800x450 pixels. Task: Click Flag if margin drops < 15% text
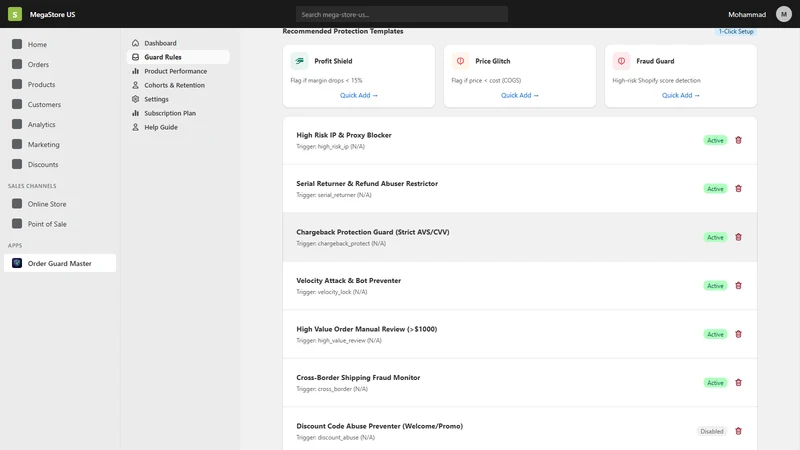pyautogui.click(x=326, y=81)
